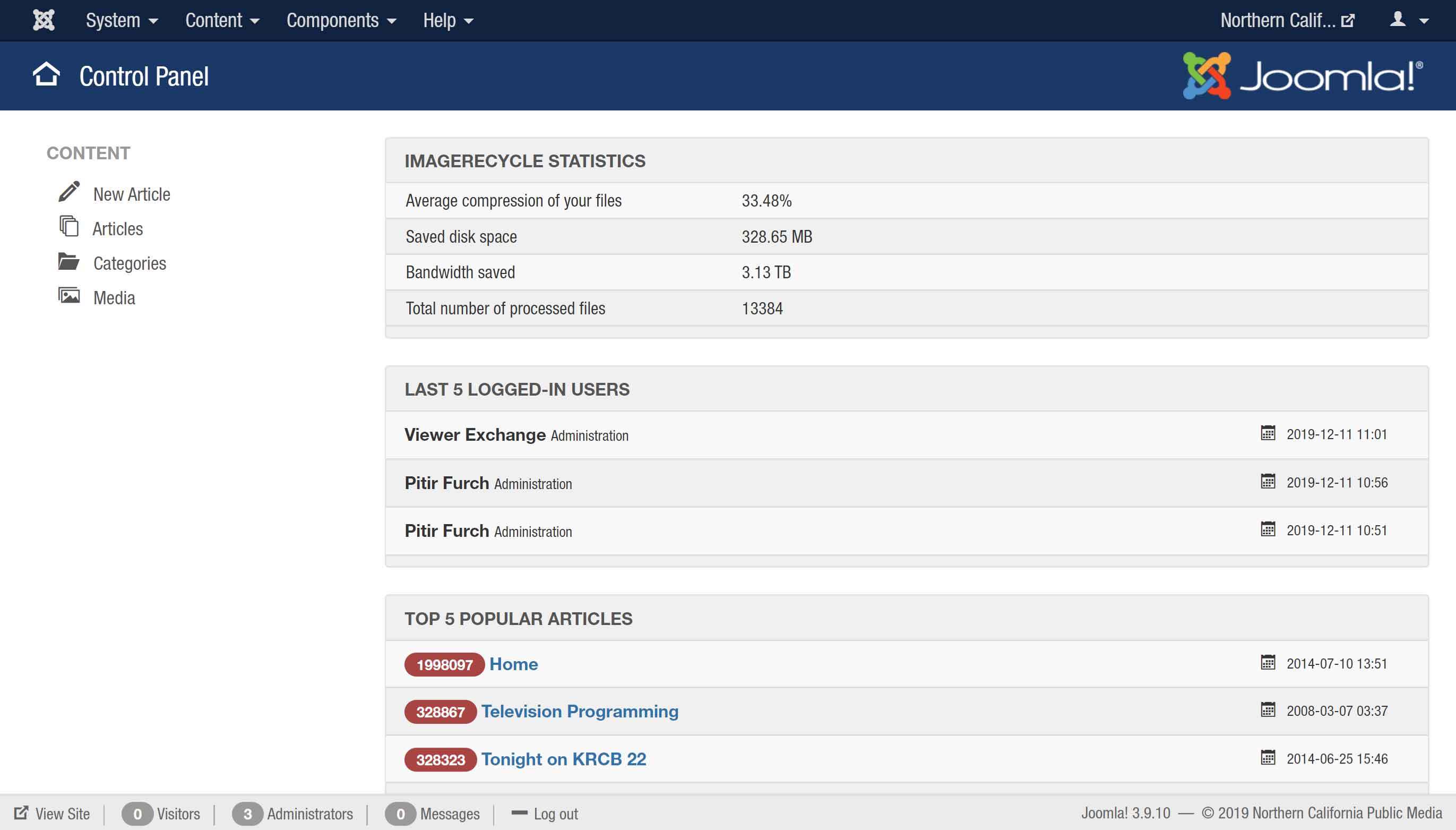Click Log out in the status bar
The height and width of the screenshot is (830, 1456).
[555, 814]
